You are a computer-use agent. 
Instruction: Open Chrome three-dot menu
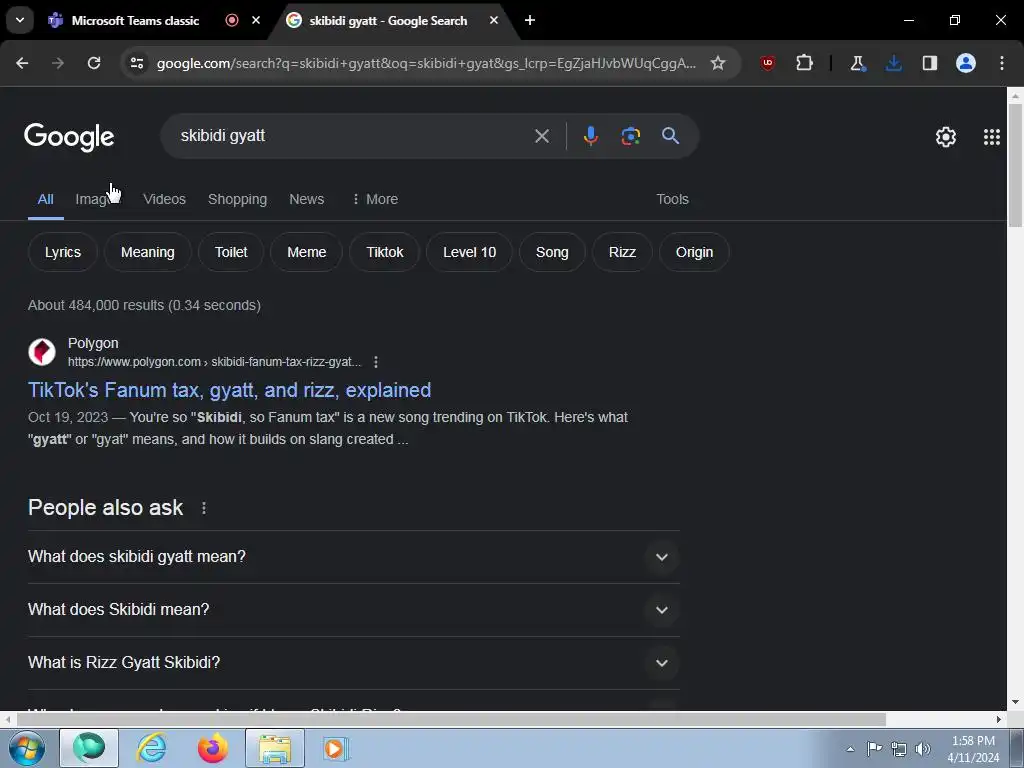pos(1002,63)
